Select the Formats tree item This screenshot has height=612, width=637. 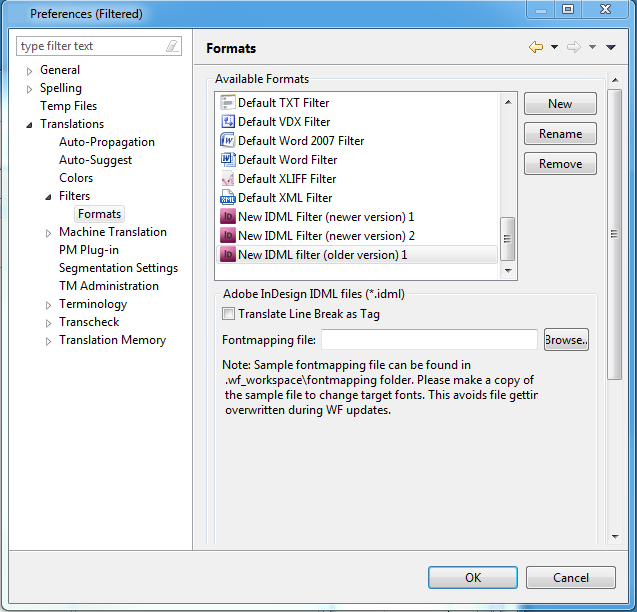(100, 214)
